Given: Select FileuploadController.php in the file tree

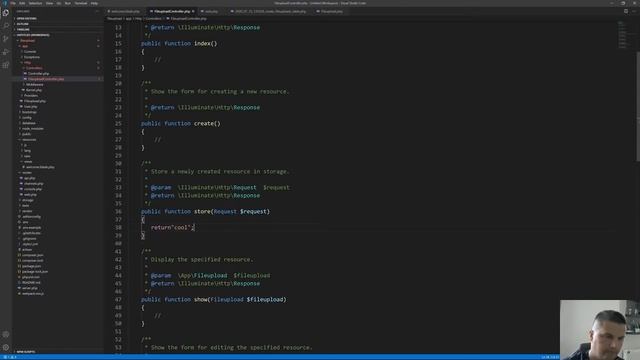Looking at the screenshot, I should (x=46, y=79).
